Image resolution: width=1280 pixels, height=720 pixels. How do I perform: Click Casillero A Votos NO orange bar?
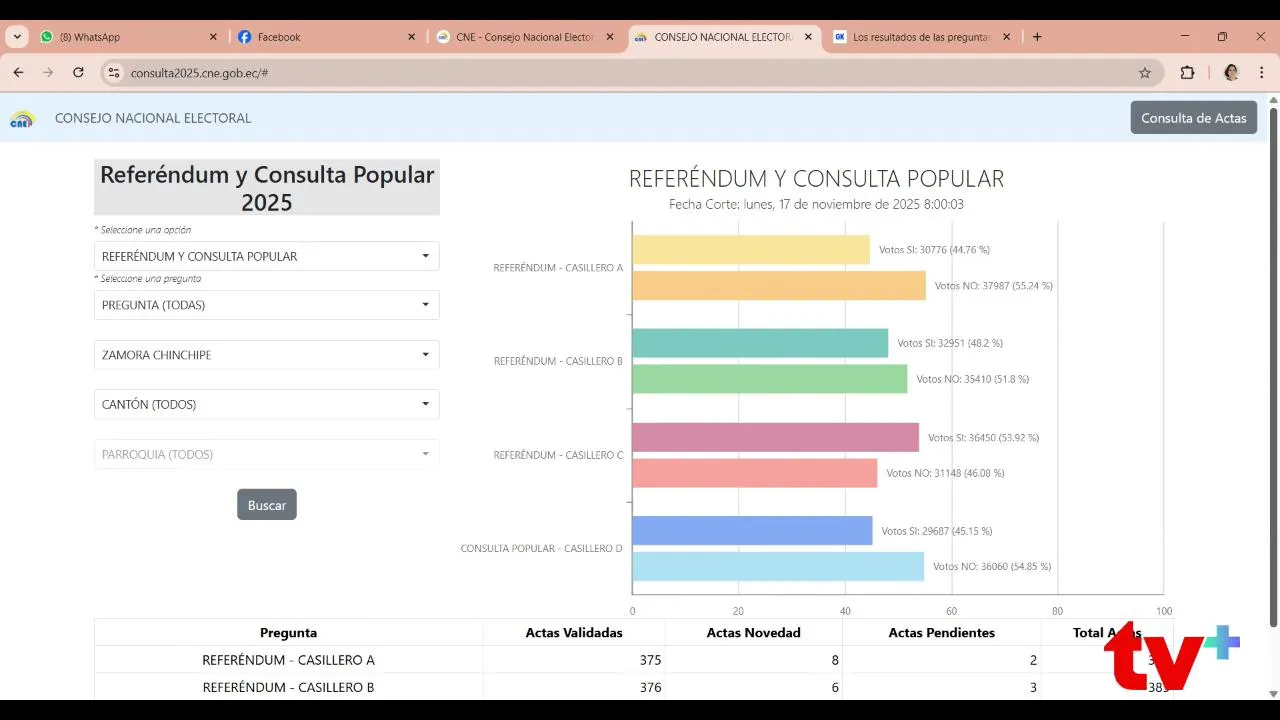click(x=779, y=286)
